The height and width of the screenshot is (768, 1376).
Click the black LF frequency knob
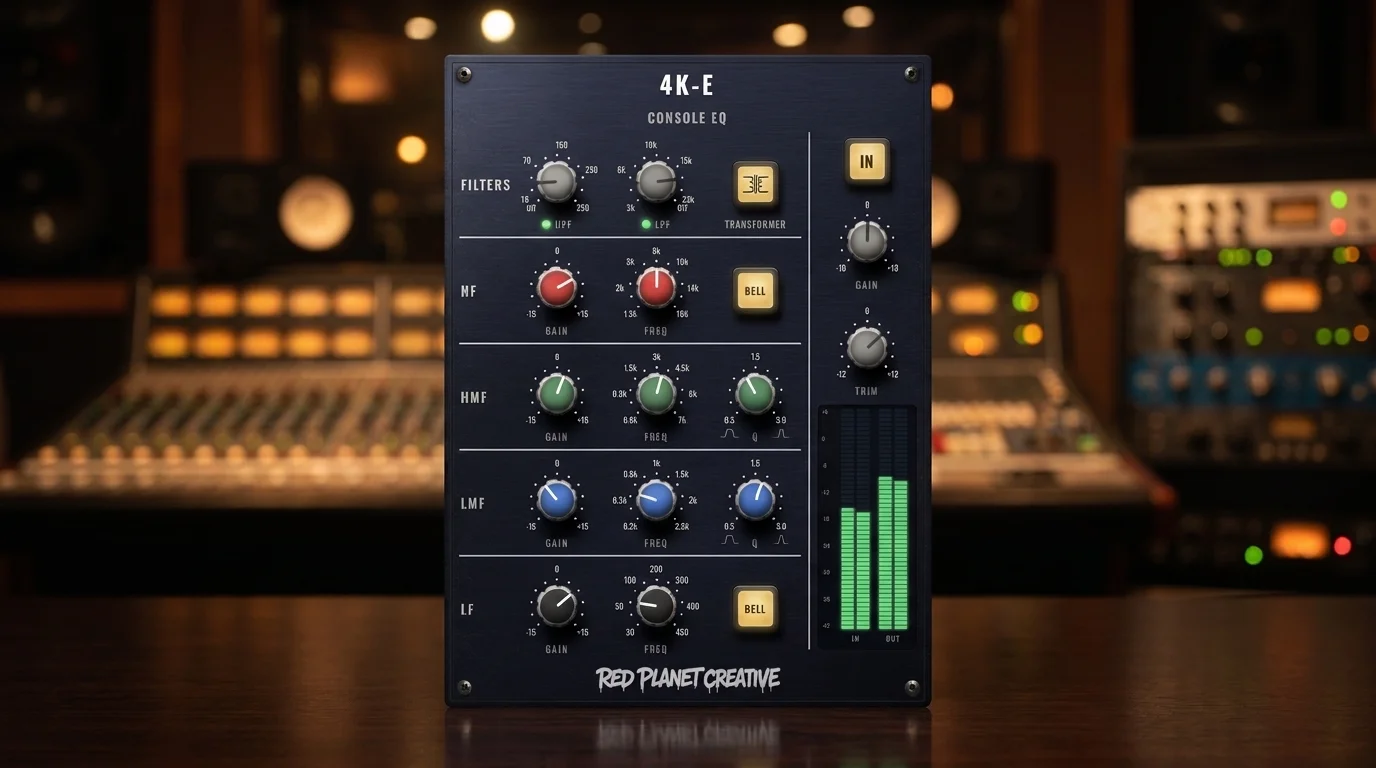(x=656, y=606)
